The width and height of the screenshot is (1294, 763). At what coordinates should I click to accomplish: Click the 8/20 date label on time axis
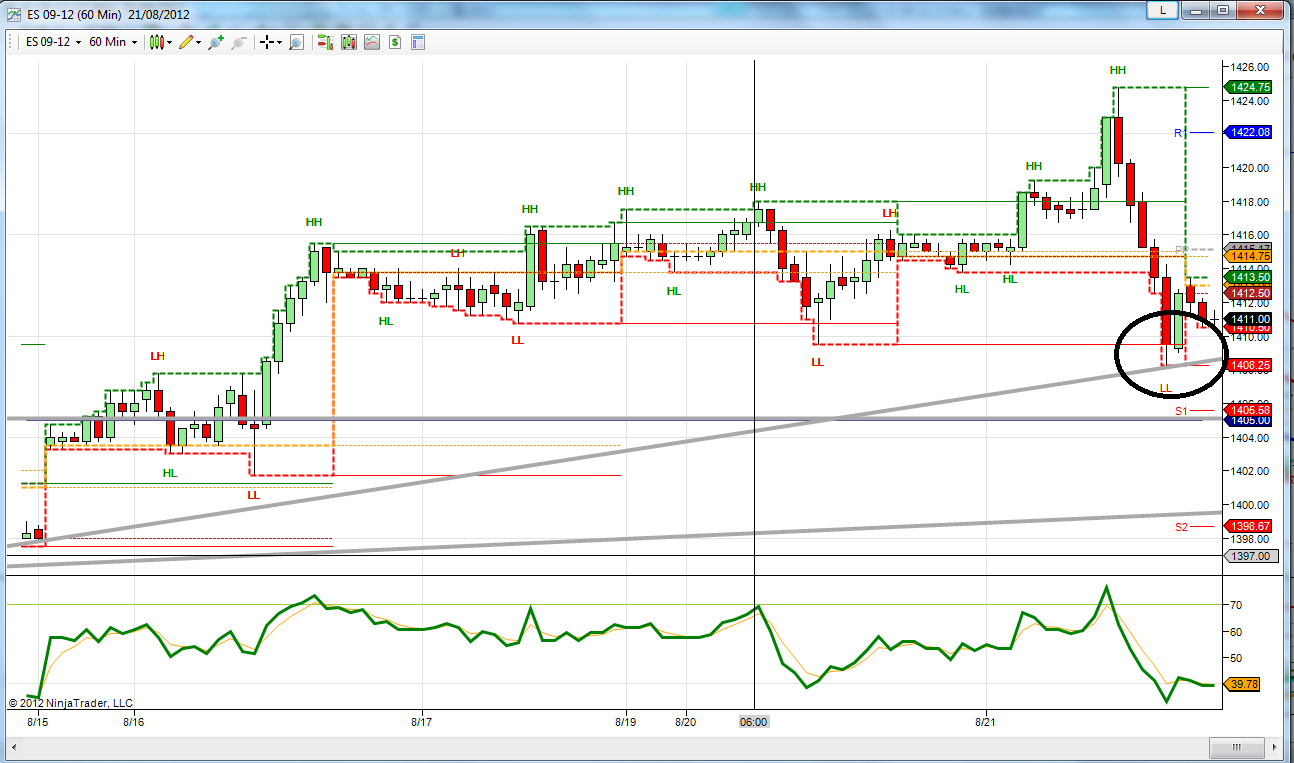point(686,721)
